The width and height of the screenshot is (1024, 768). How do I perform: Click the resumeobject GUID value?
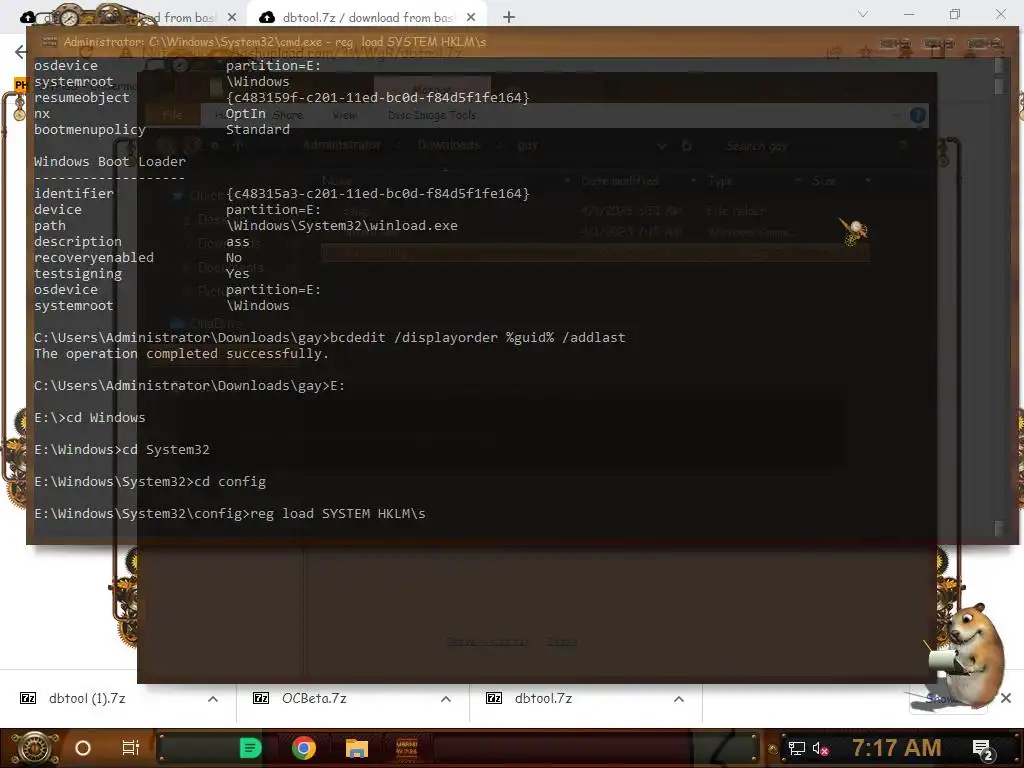(377, 97)
